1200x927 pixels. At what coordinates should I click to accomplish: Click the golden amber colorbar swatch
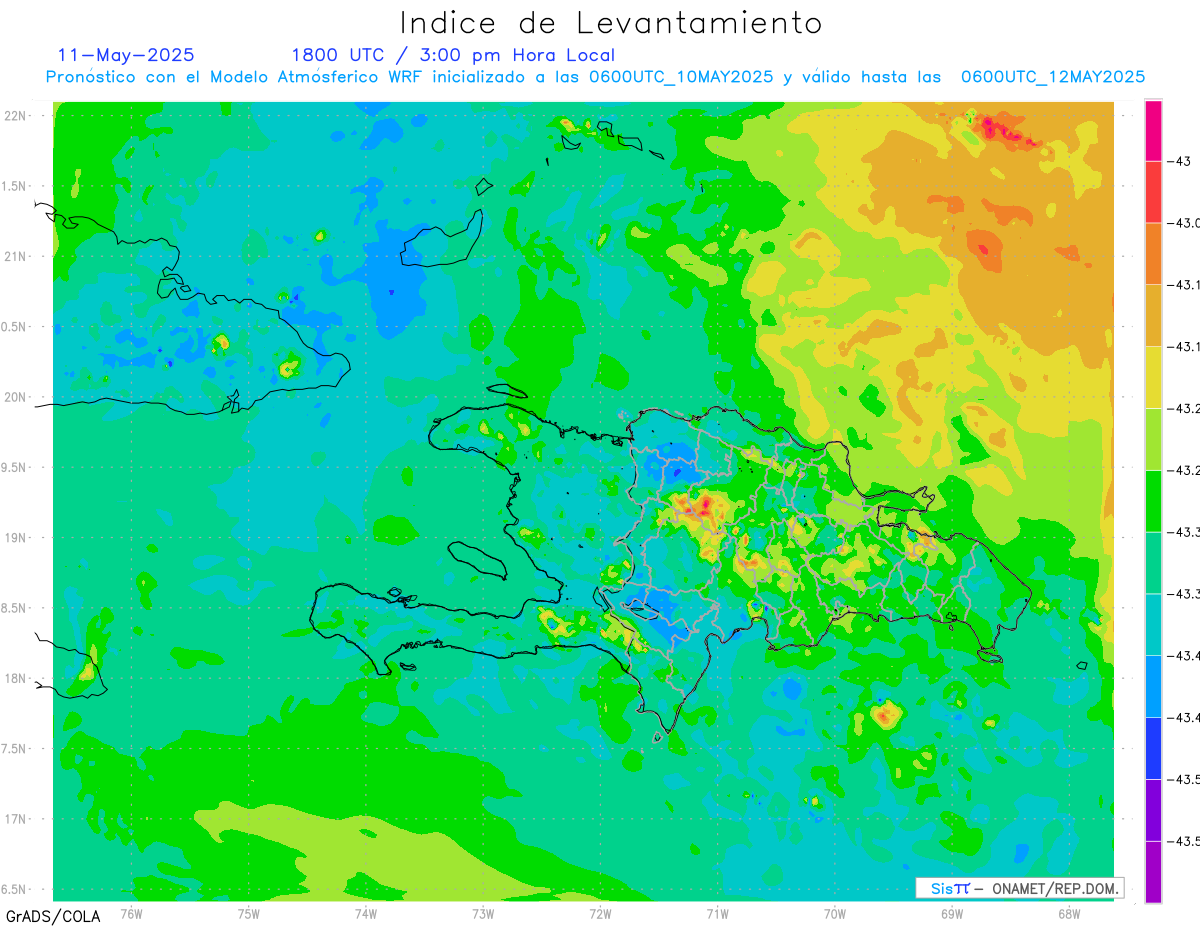click(x=1153, y=316)
